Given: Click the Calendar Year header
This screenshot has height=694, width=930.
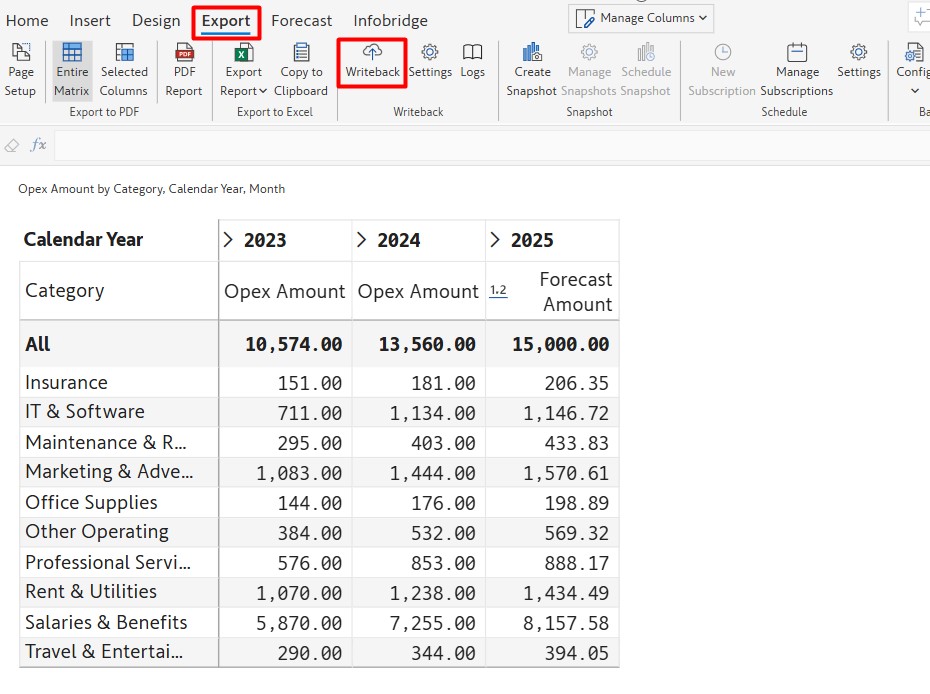Looking at the screenshot, I should 83,240.
